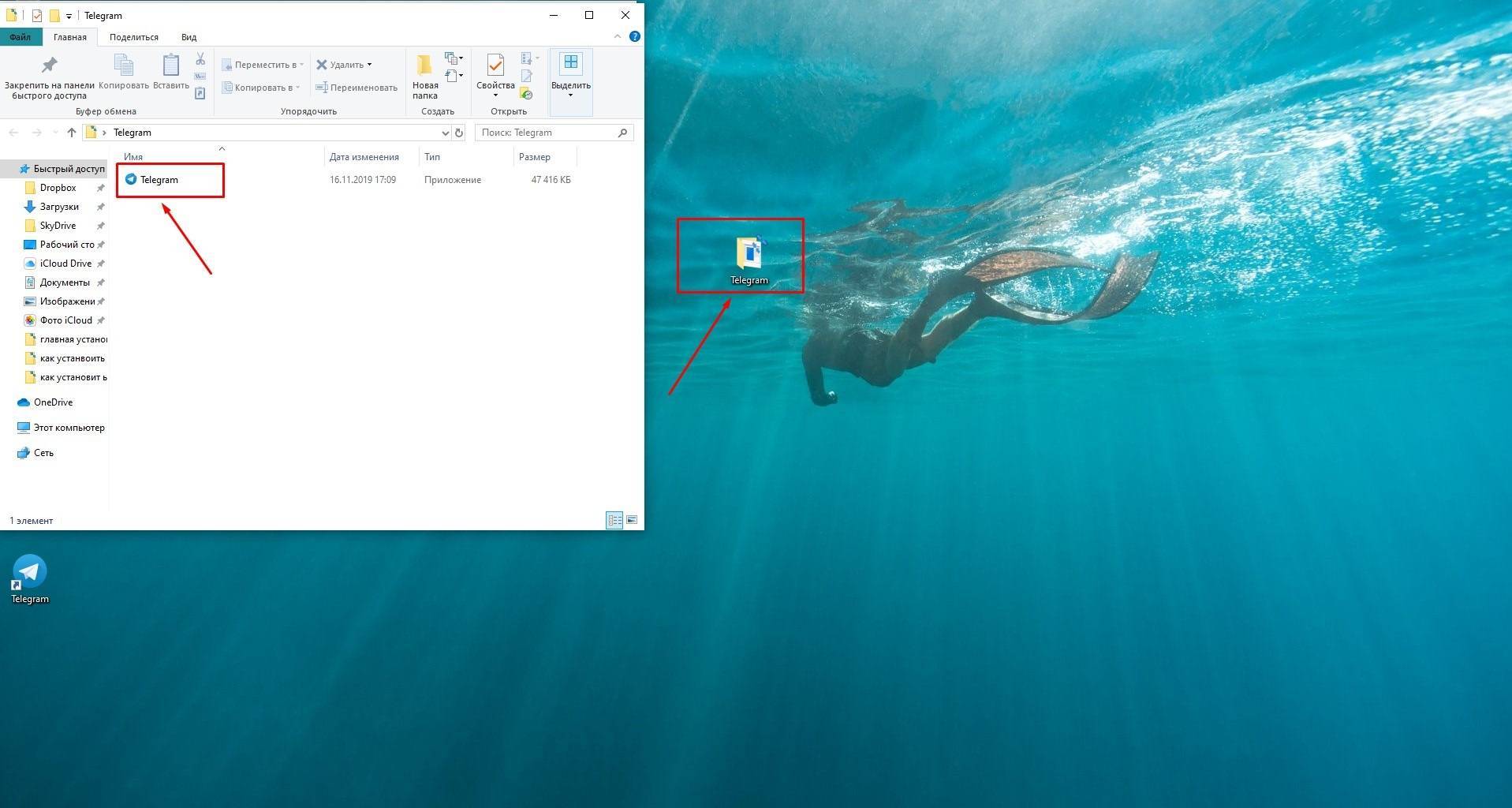Click the Поиск: Telegram search field
This screenshot has width=1512, height=808.
[547, 133]
